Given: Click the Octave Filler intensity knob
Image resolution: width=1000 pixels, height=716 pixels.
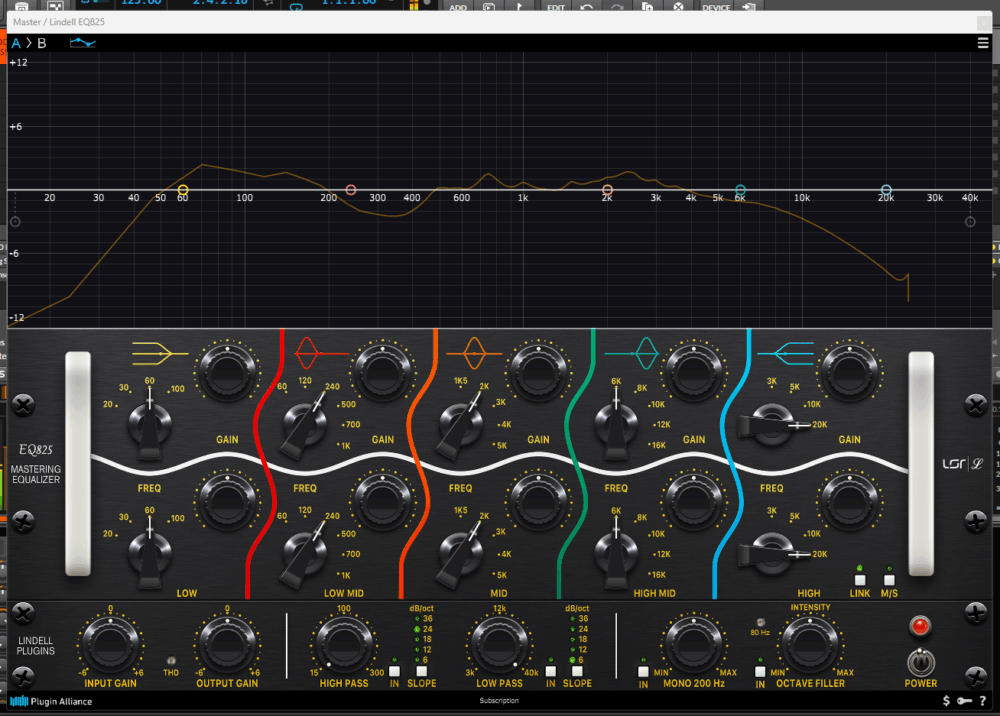Looking at the screenshot, I should 811,645.
